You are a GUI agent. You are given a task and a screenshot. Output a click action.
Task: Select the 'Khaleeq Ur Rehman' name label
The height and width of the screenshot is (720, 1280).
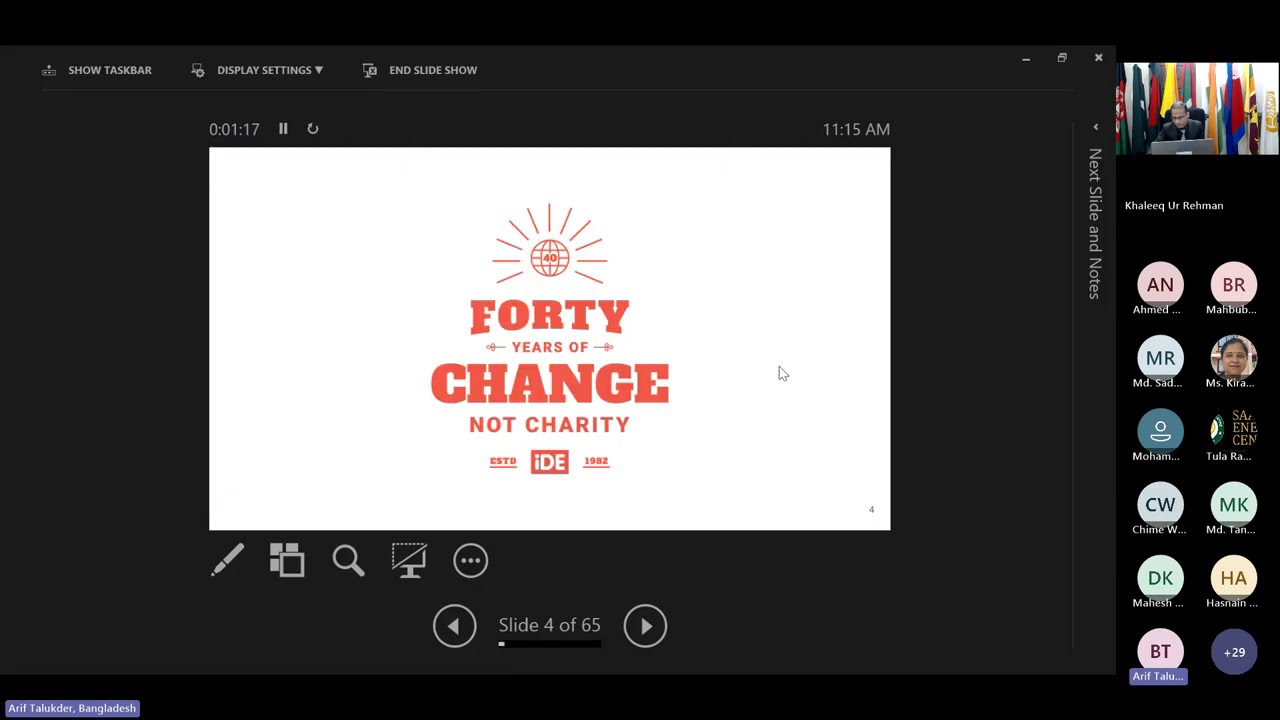1174,205
